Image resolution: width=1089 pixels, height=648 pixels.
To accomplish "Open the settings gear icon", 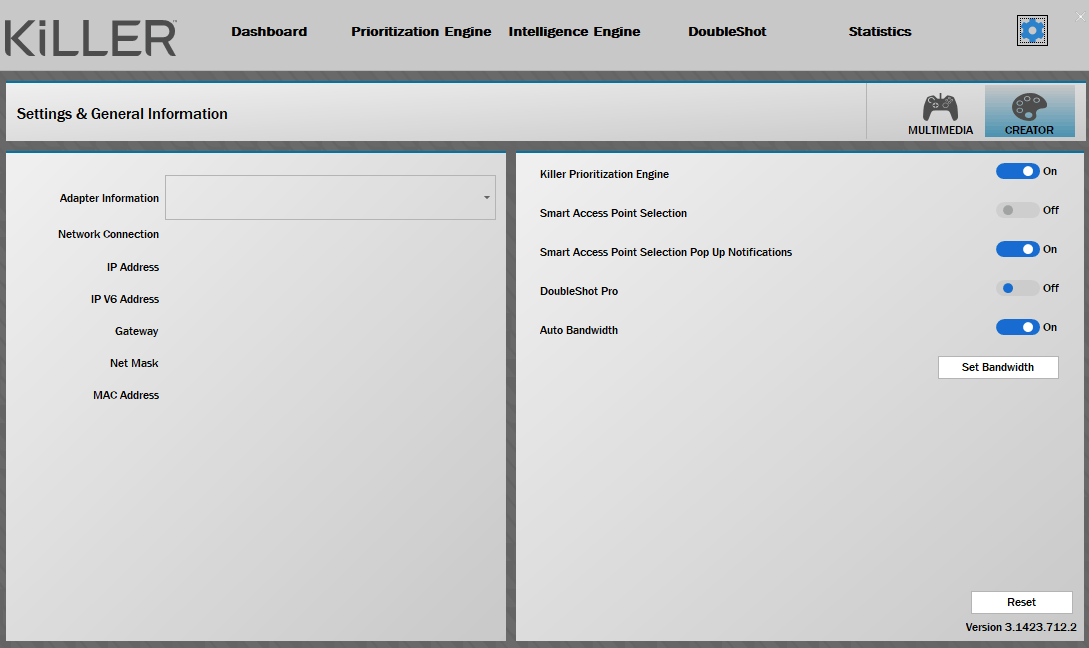I will pyautogui.click(x=1032, y=31).
